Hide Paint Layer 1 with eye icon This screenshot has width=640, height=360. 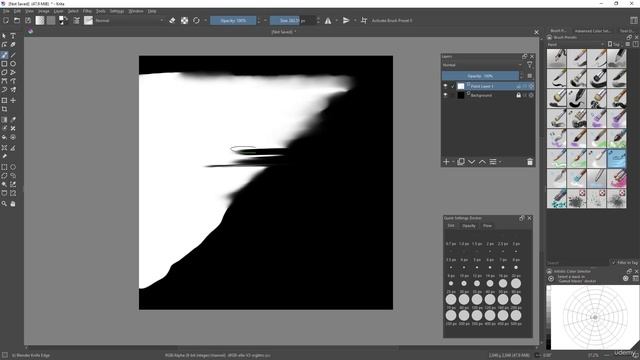pyautogui.click(x=445, y=86)
